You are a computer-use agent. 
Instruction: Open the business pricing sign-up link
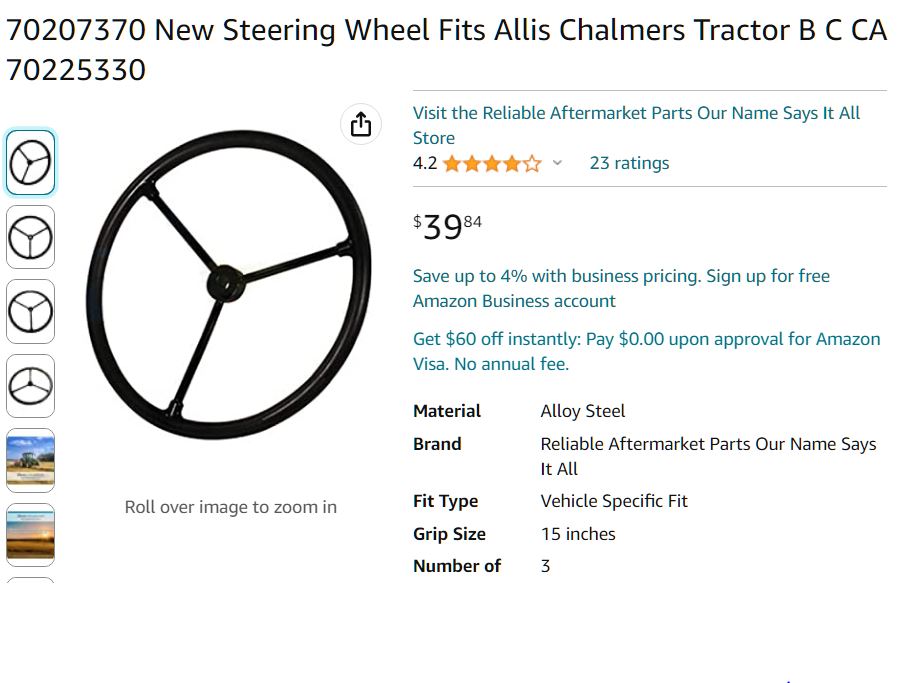[621, 288]
